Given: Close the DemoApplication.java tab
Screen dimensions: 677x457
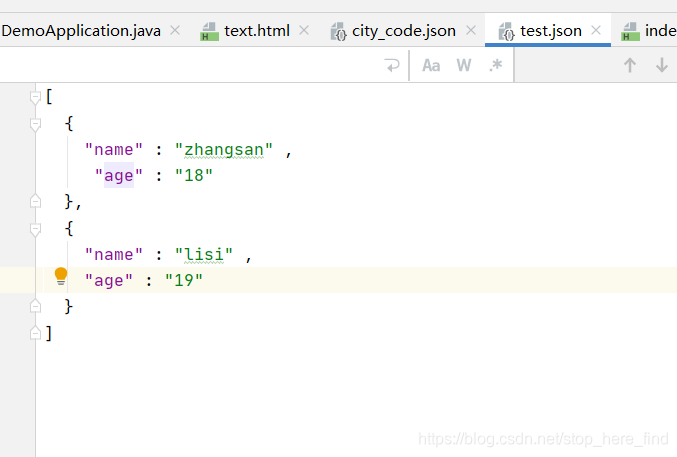Looking at the screenshot, I should pyautogui.click(x=175, y=30).
